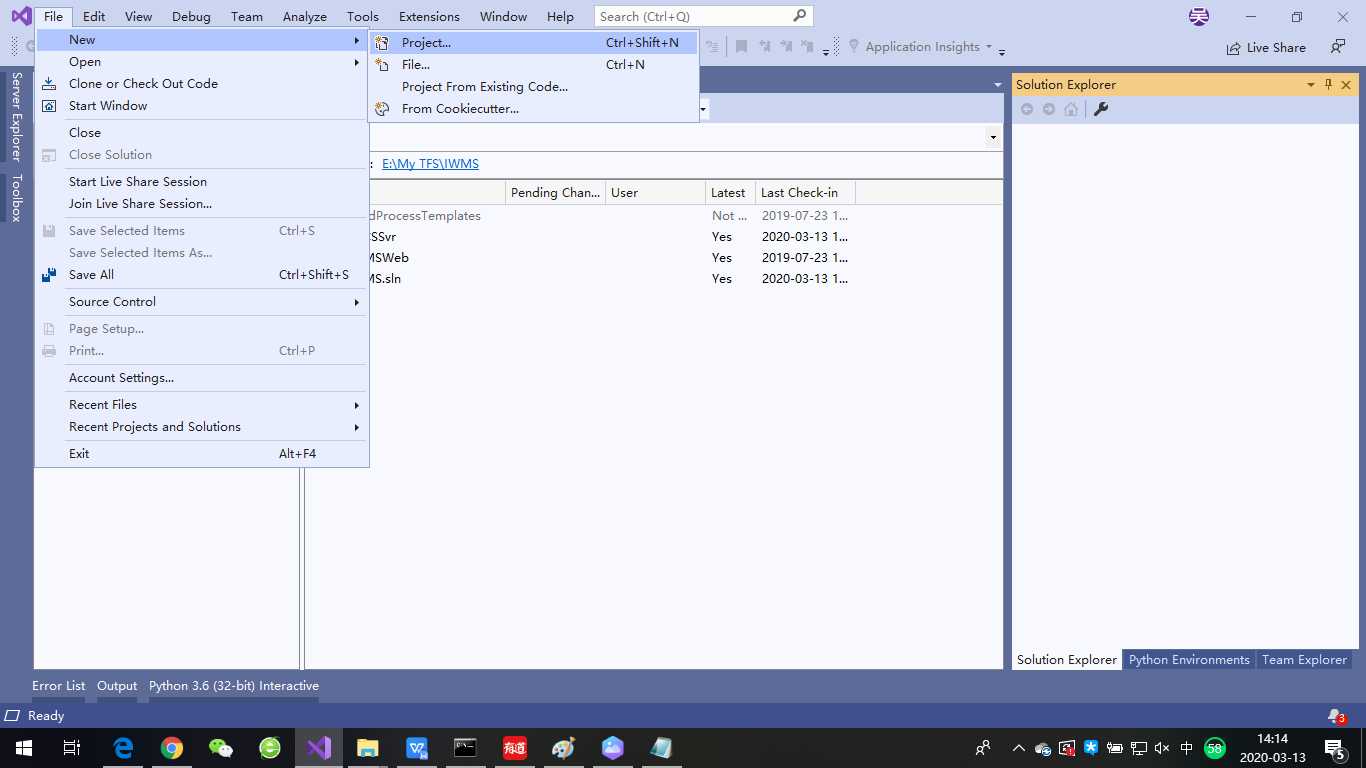Open the command prompt taskbar icon
This screenshot has width=1366, height=768.
point(465,748)
